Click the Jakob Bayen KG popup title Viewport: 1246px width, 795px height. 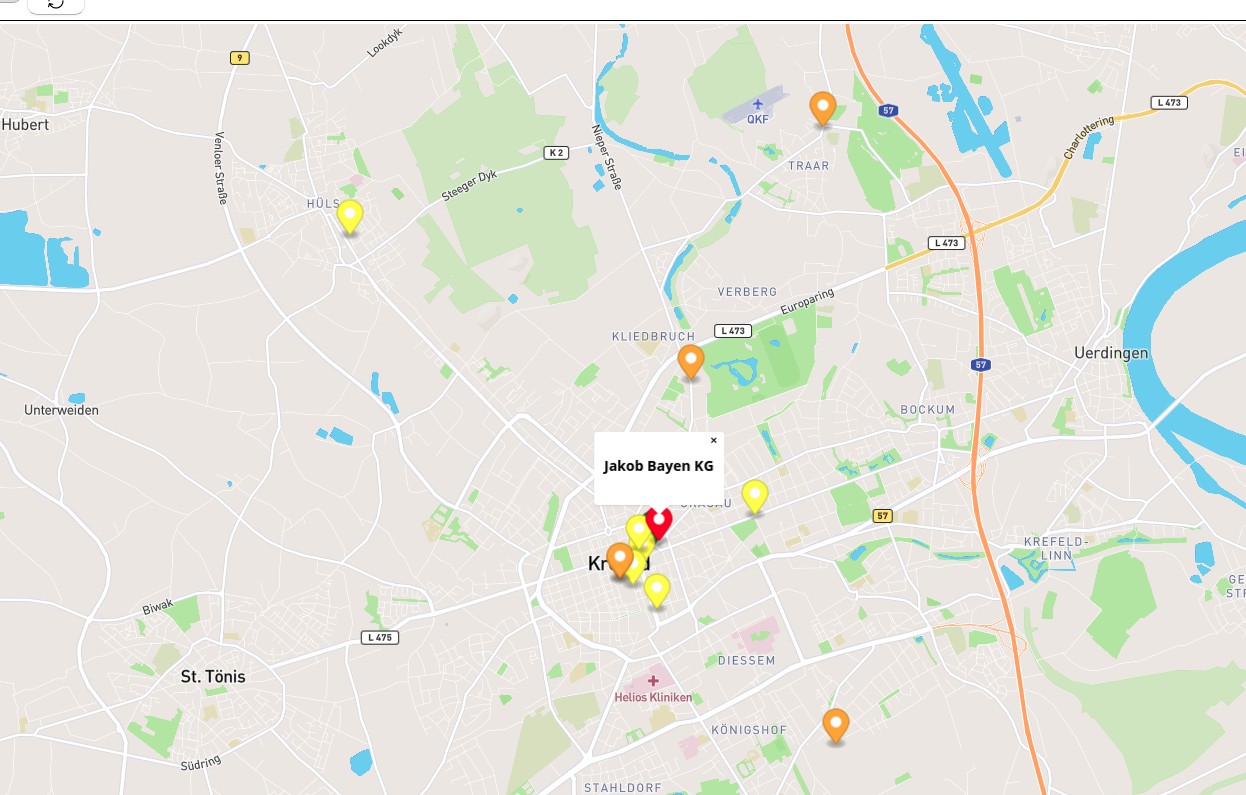click(x=659, y=466)
